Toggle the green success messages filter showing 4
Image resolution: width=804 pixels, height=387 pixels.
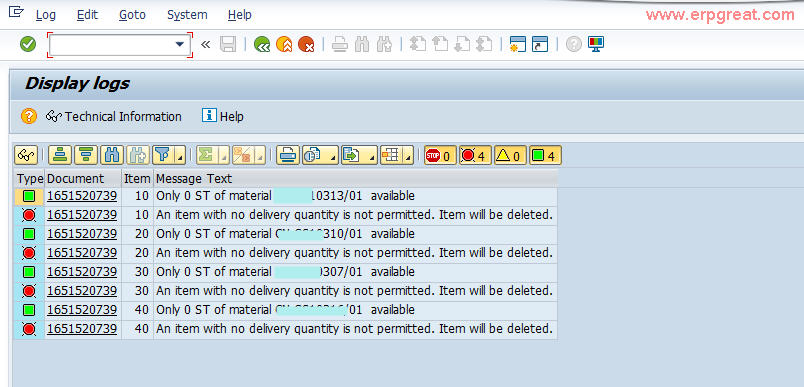pyautogui.click(x=545, y=155)
